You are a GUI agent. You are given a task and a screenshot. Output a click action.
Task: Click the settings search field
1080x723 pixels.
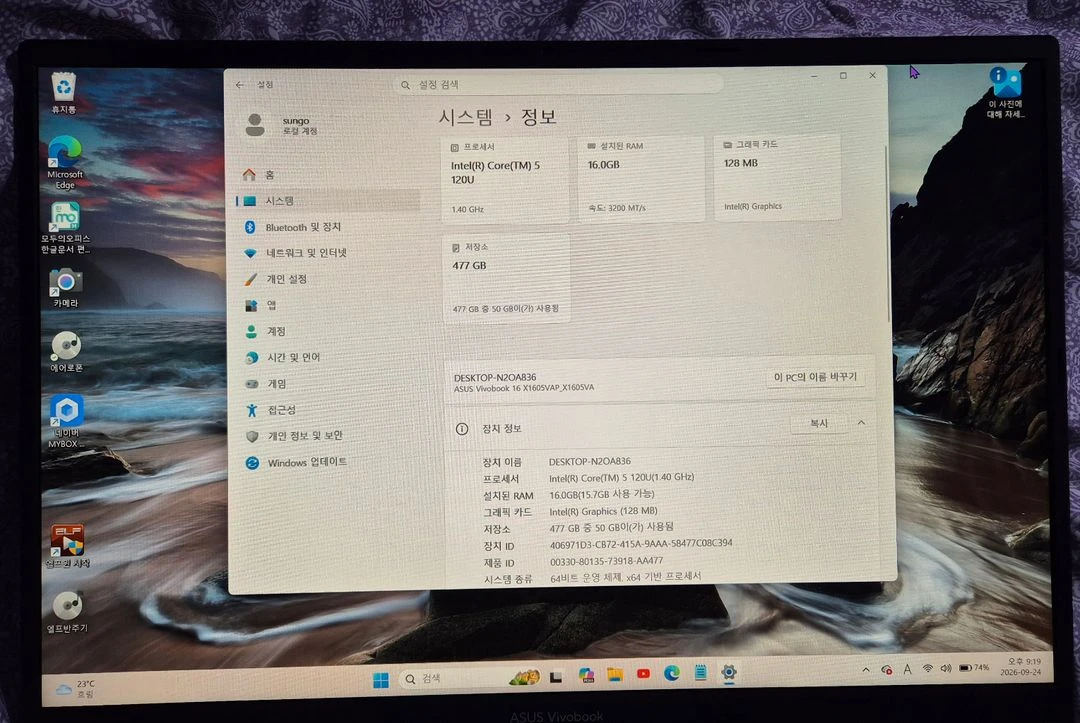coord(559,85)
